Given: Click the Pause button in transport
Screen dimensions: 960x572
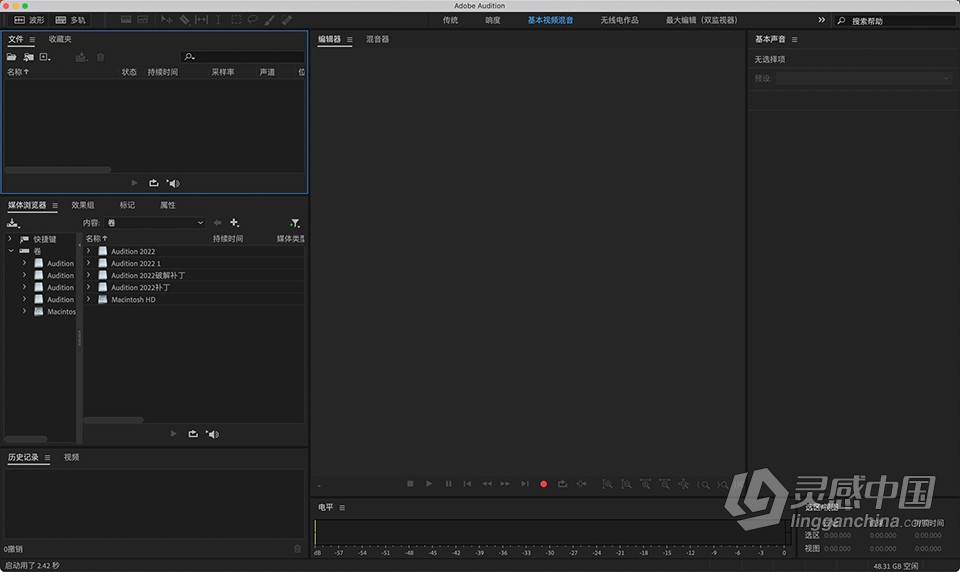Looking at the screenshot, I should 448,484.
